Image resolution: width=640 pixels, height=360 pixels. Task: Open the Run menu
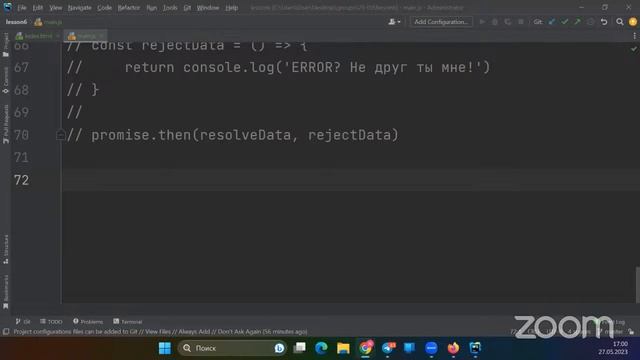point(151,8)
